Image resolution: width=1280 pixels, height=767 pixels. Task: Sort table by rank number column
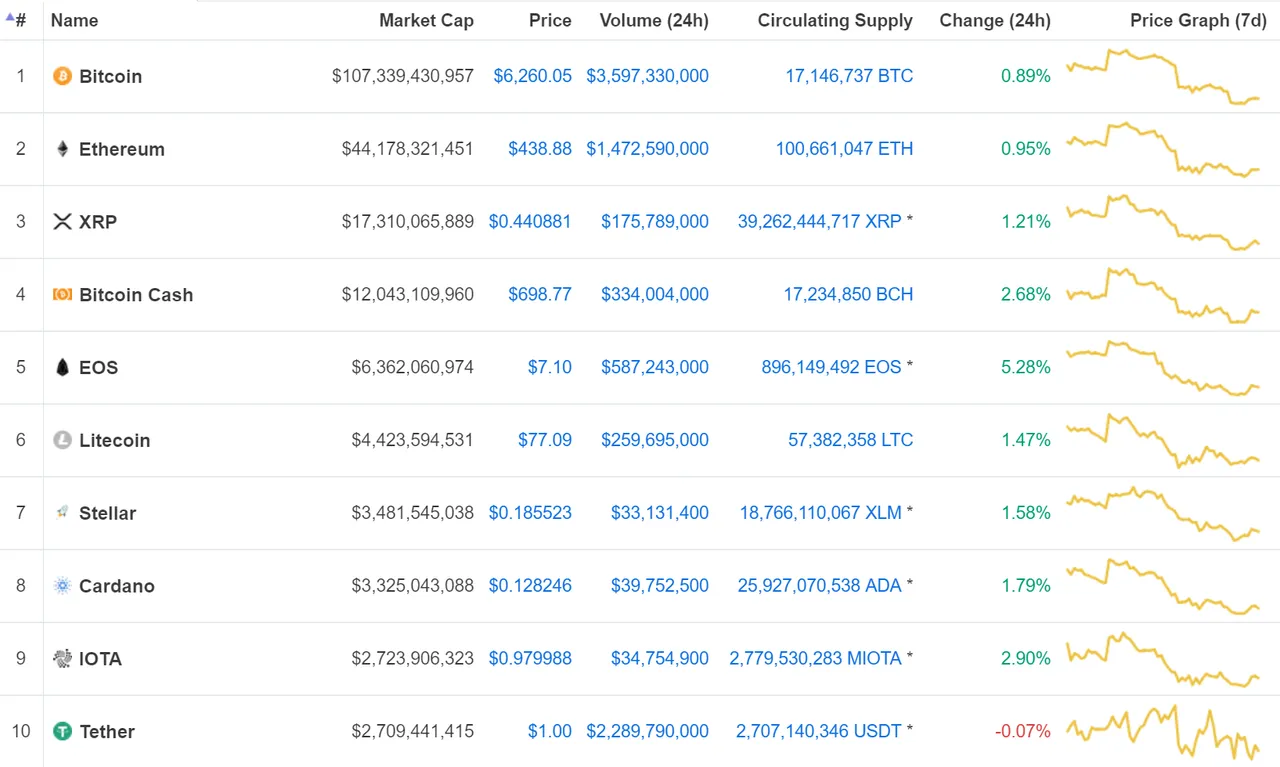pyautogui.click(x=17, y=20)
